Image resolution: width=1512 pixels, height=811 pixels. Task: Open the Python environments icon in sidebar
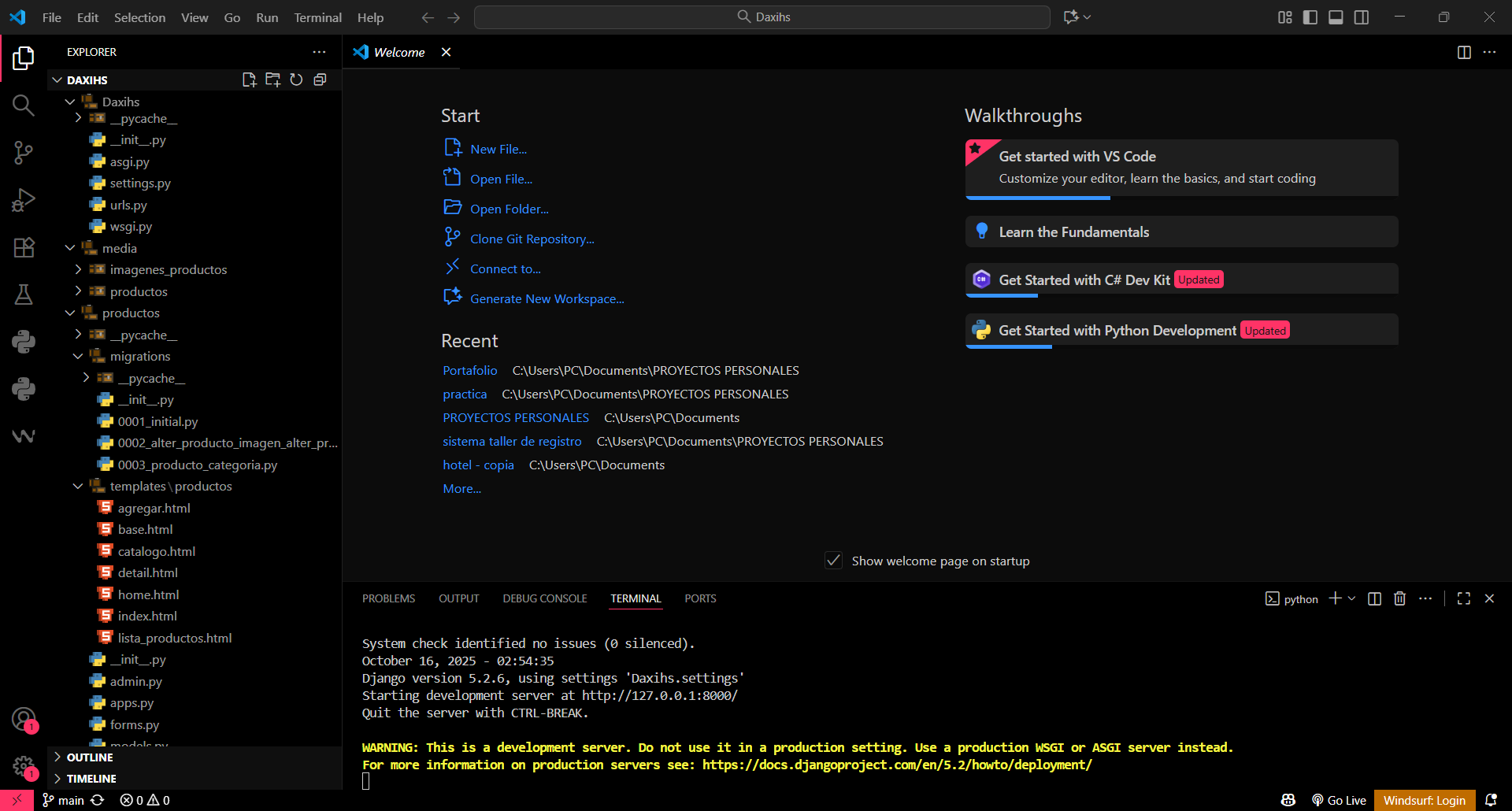(x=23, y=341)
